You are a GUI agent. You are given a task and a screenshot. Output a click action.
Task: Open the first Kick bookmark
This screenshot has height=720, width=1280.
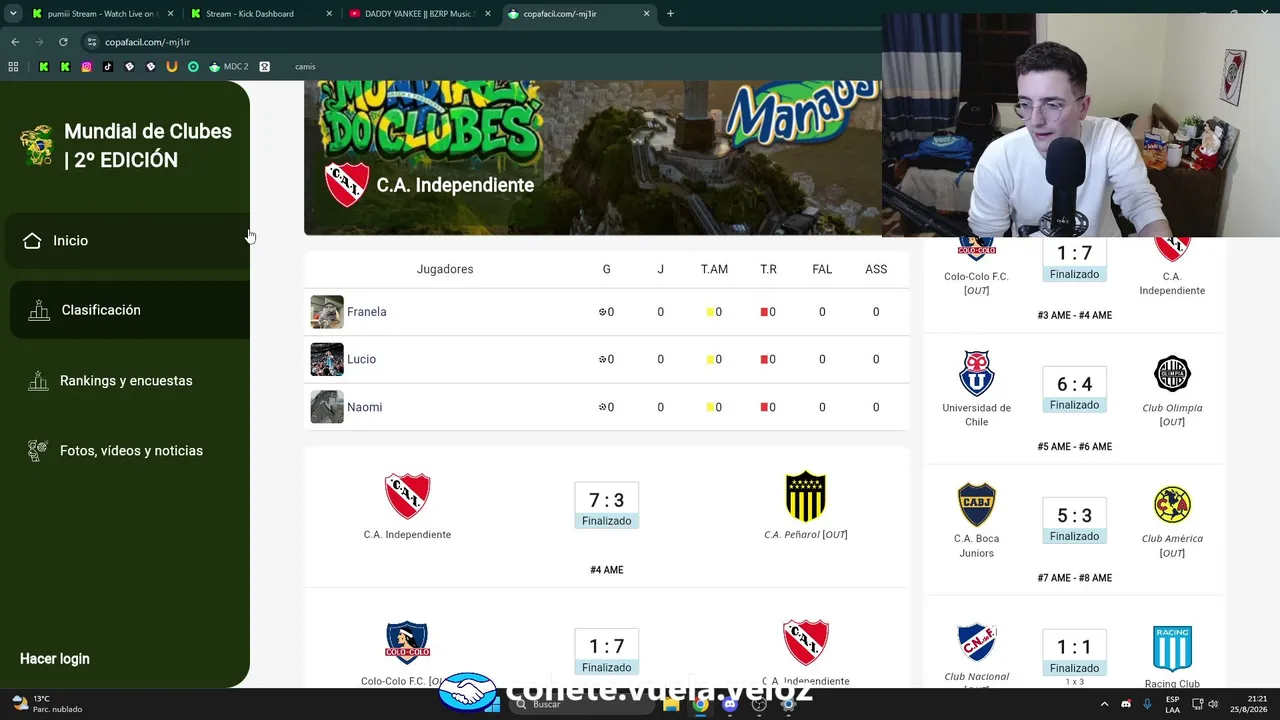click(x=44, y=67)
